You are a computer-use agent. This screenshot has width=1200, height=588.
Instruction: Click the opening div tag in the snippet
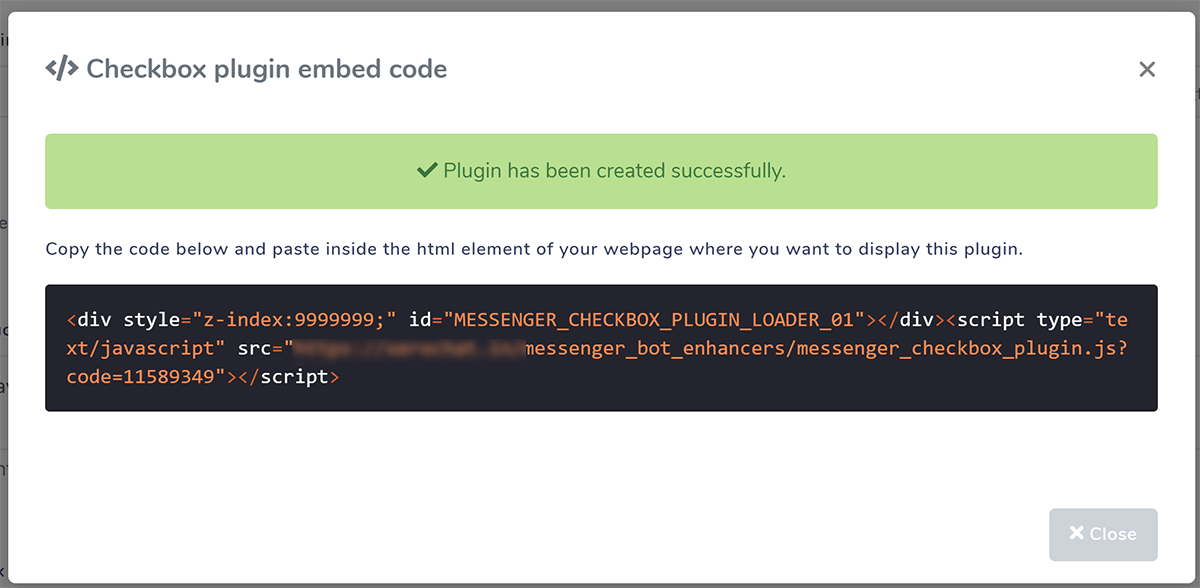point(90,320)
